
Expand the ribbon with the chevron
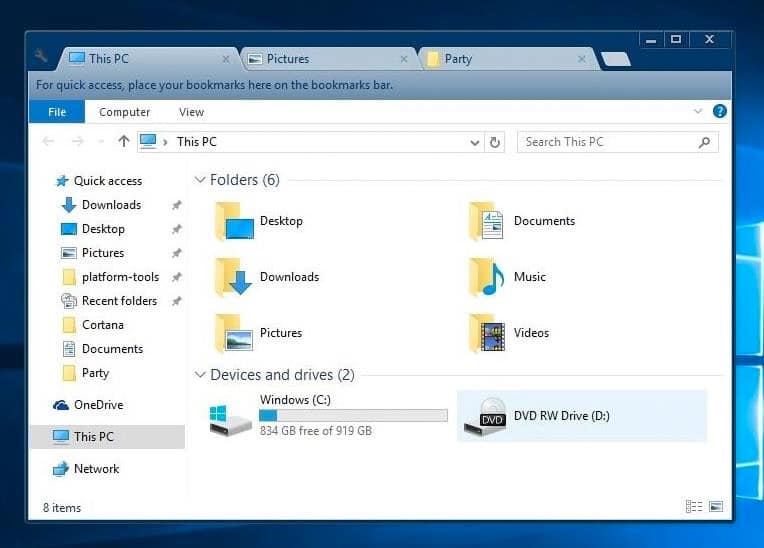pyautogui.click(x=698, y=112)
